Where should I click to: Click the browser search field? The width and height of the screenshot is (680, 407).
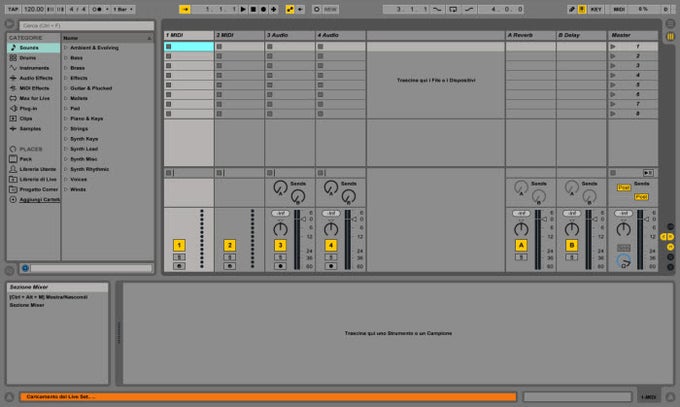[x=86, y=26]
